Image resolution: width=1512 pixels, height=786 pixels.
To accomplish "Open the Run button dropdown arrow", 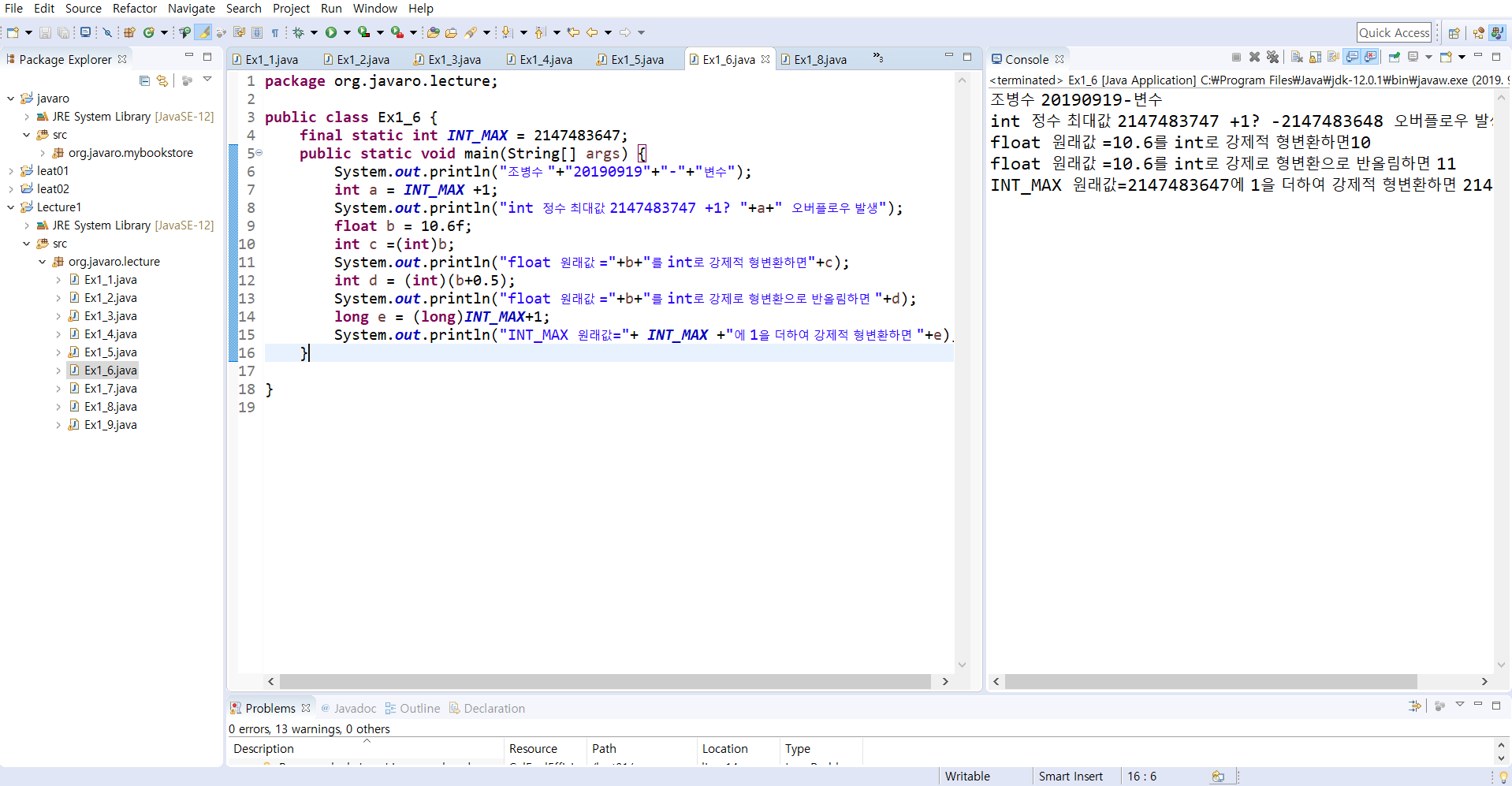I will coord(347,32).
